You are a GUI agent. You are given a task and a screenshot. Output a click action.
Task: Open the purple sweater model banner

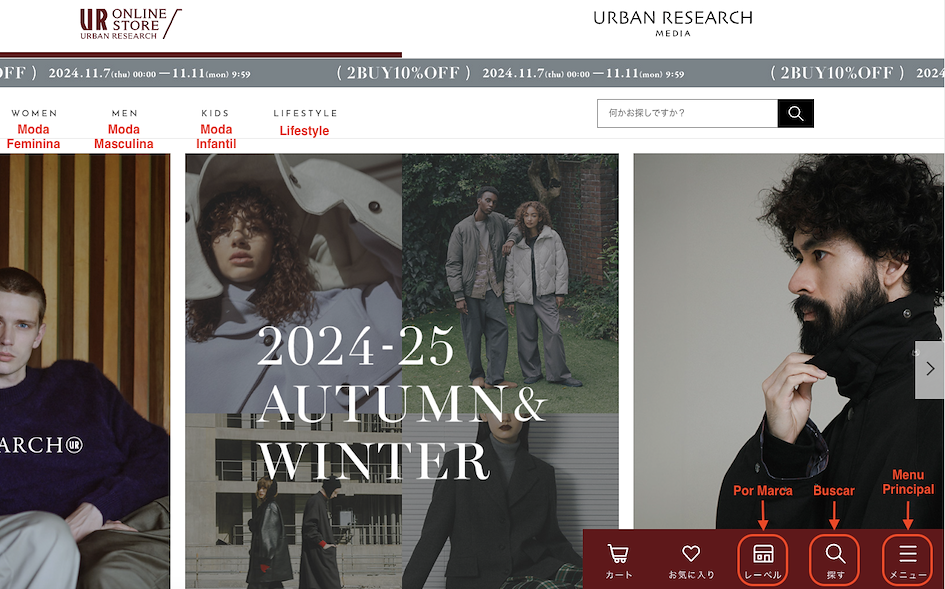[85, 371]
